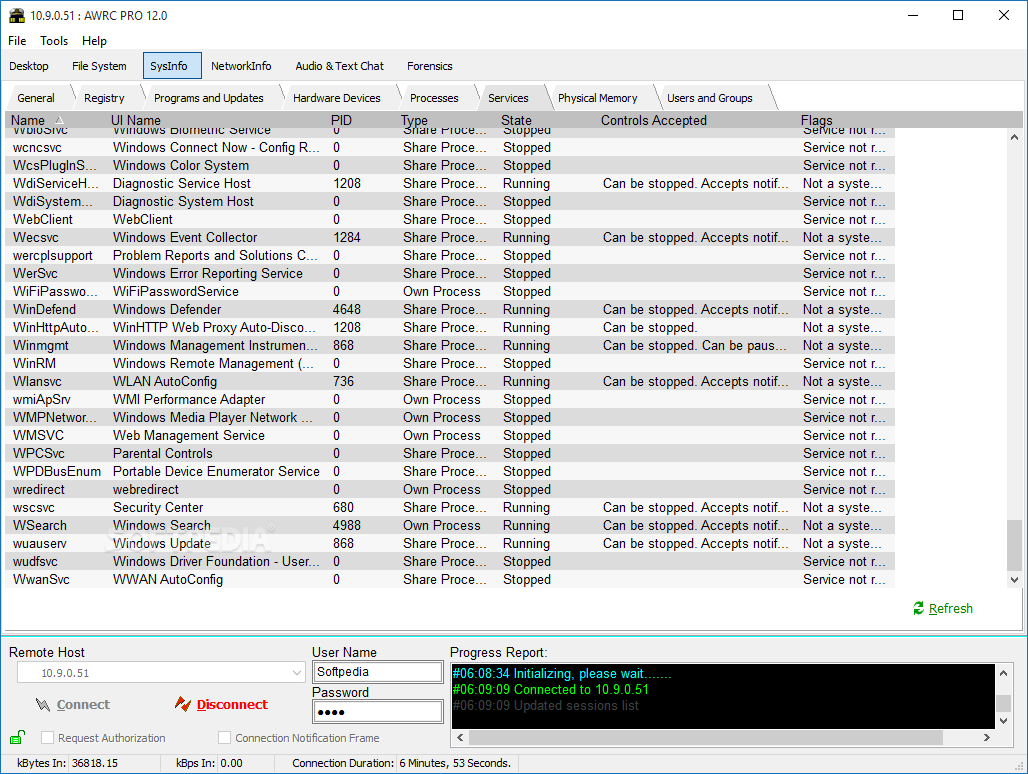1028x774 pixels.
Task: Click the Flags column header
Action: (x=846, y=120)
